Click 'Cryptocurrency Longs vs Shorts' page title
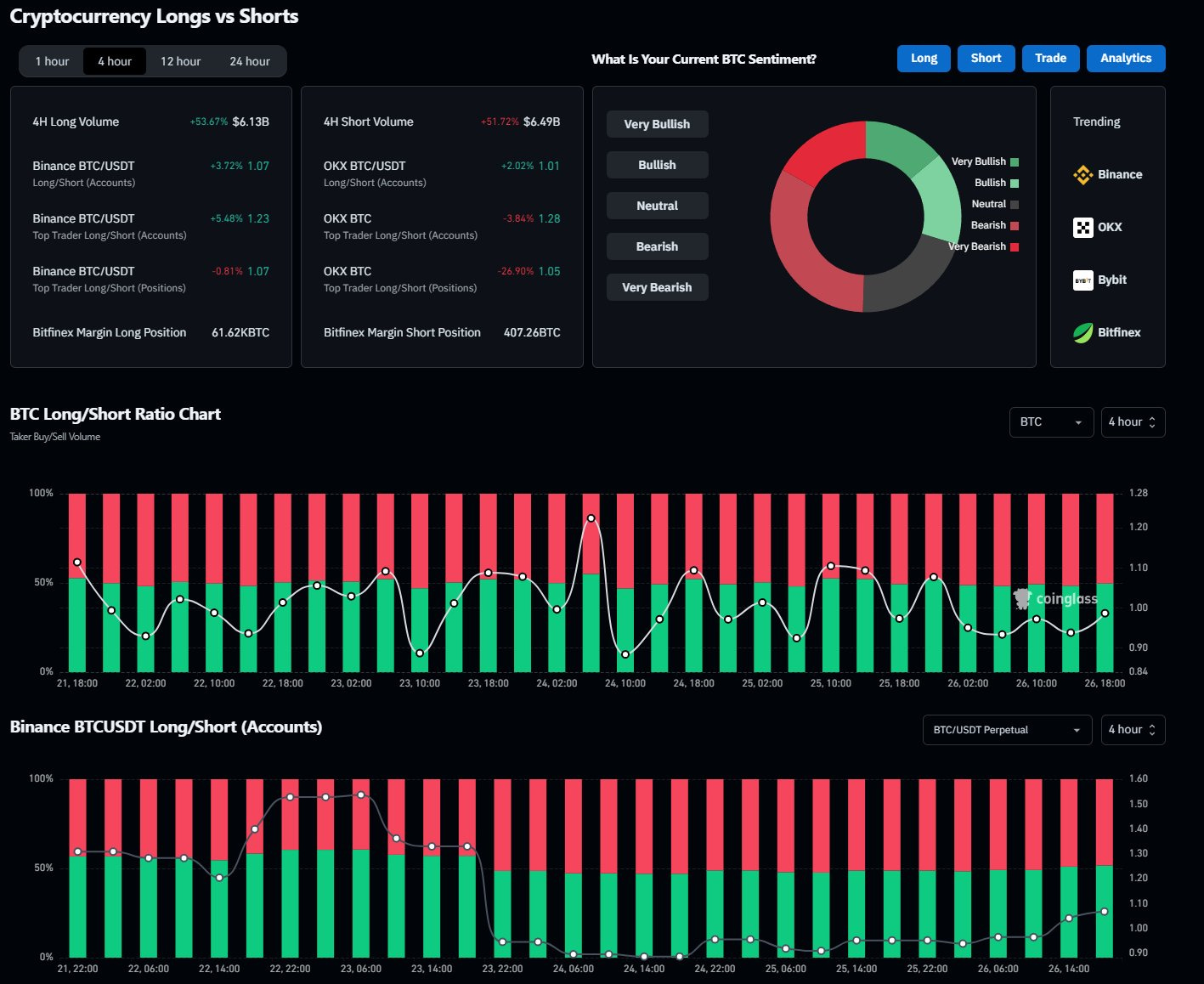Image resolution: width=1204 pixels, height=984 pixels. coord(154,16)
